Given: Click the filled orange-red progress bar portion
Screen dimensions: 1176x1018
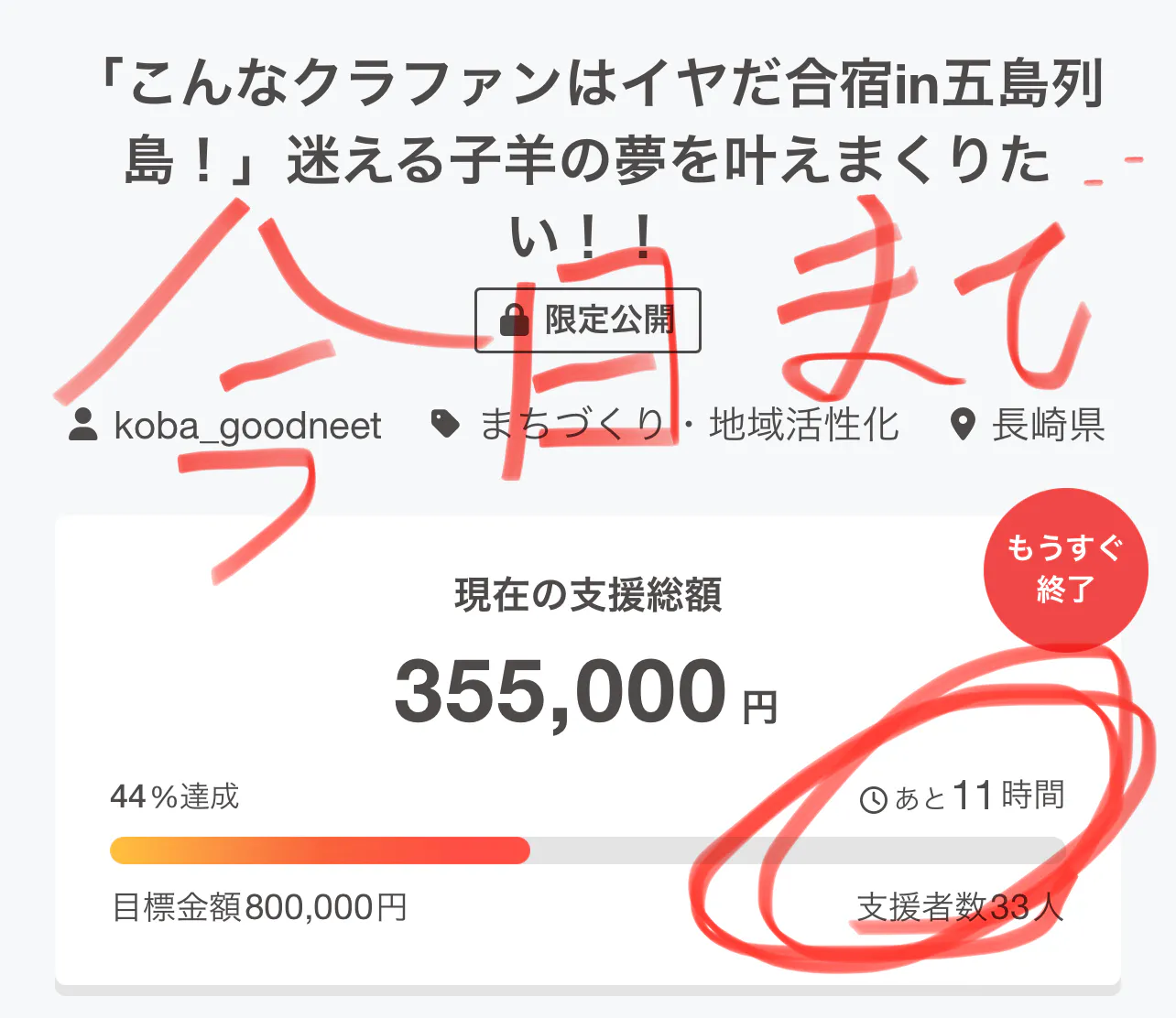Looking at the screenshot, I should coord(320,850).
